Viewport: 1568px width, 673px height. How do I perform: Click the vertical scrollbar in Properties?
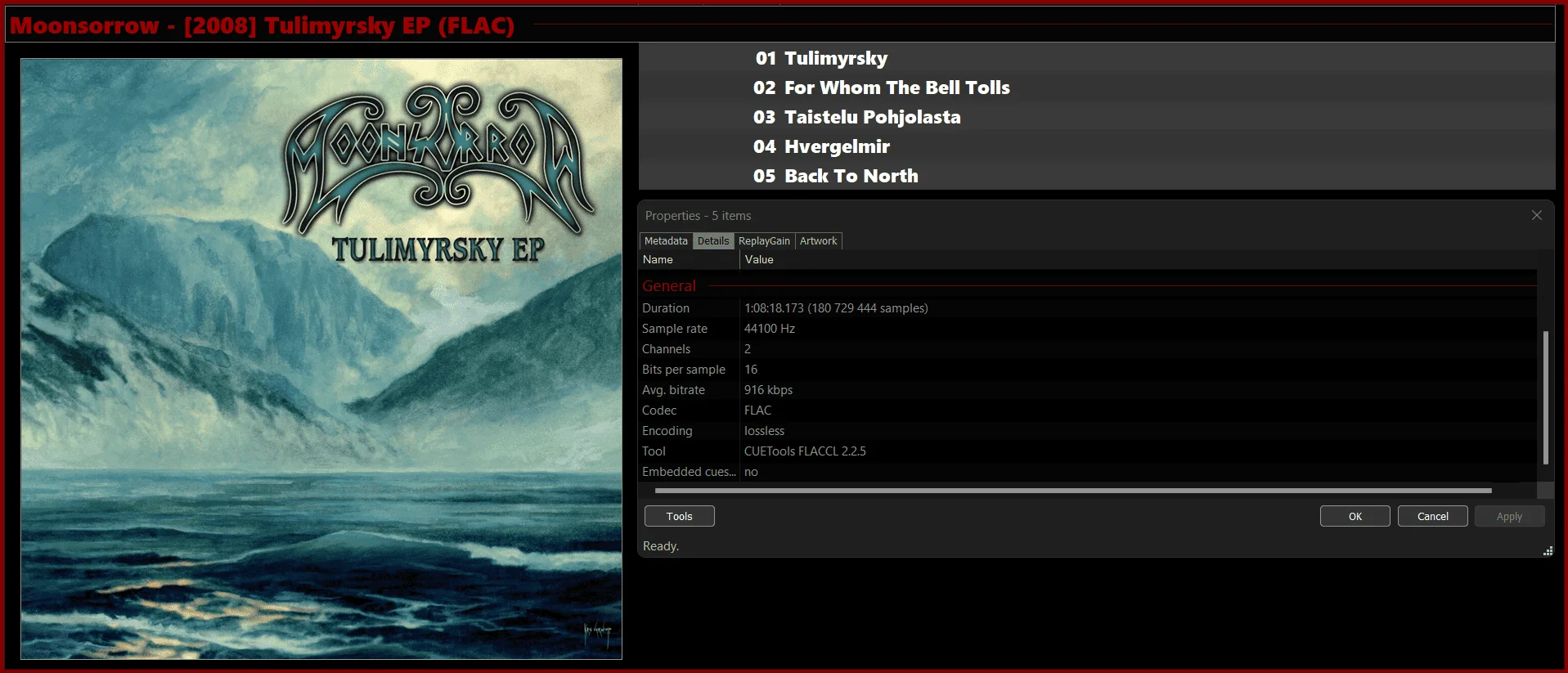coord(1545,397)
